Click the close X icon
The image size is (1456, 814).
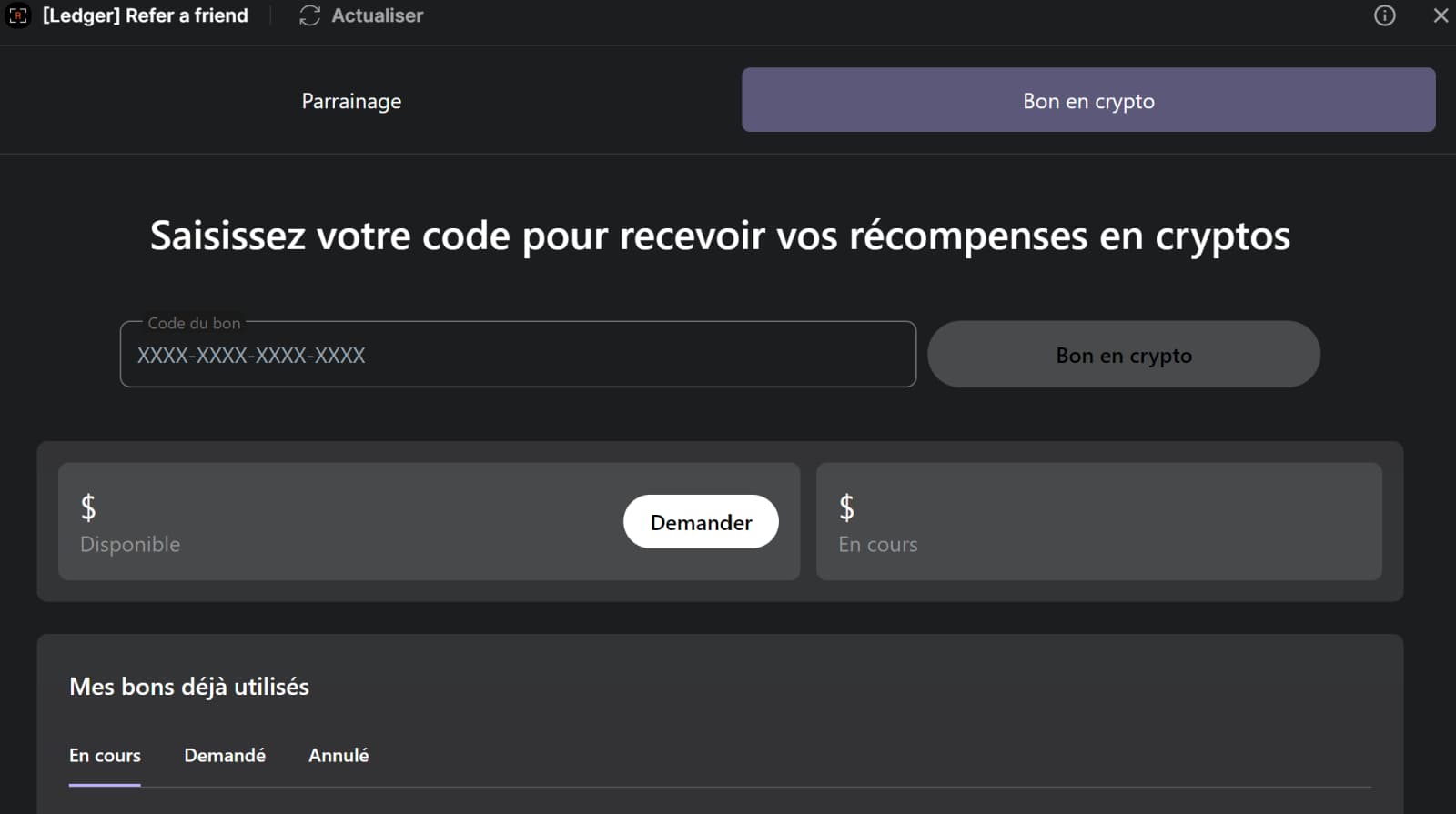click(1441, 15)
